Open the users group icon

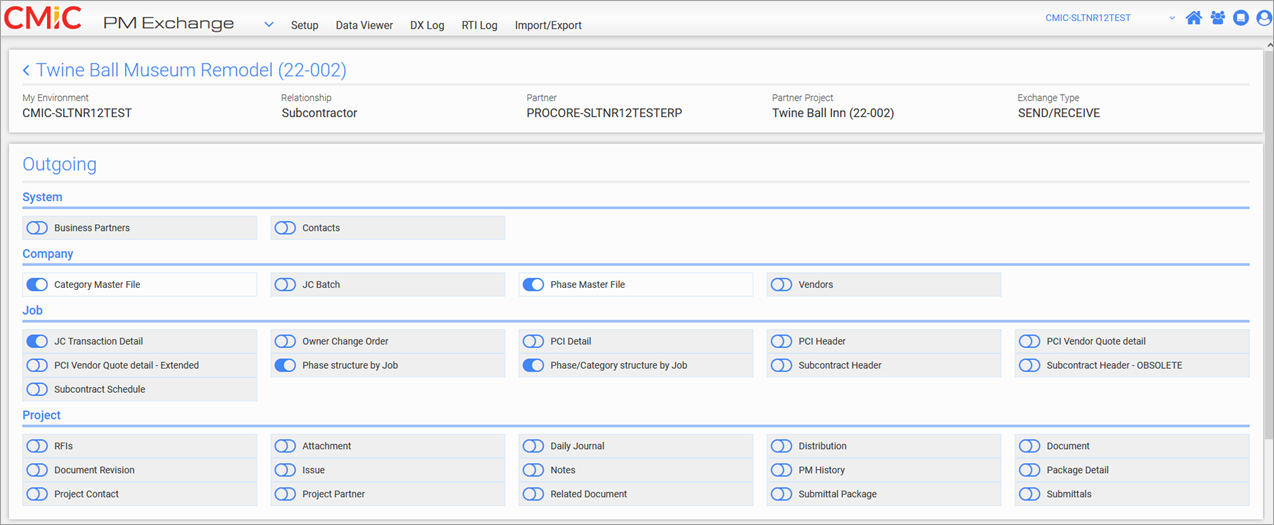[x=1217, y=18]
